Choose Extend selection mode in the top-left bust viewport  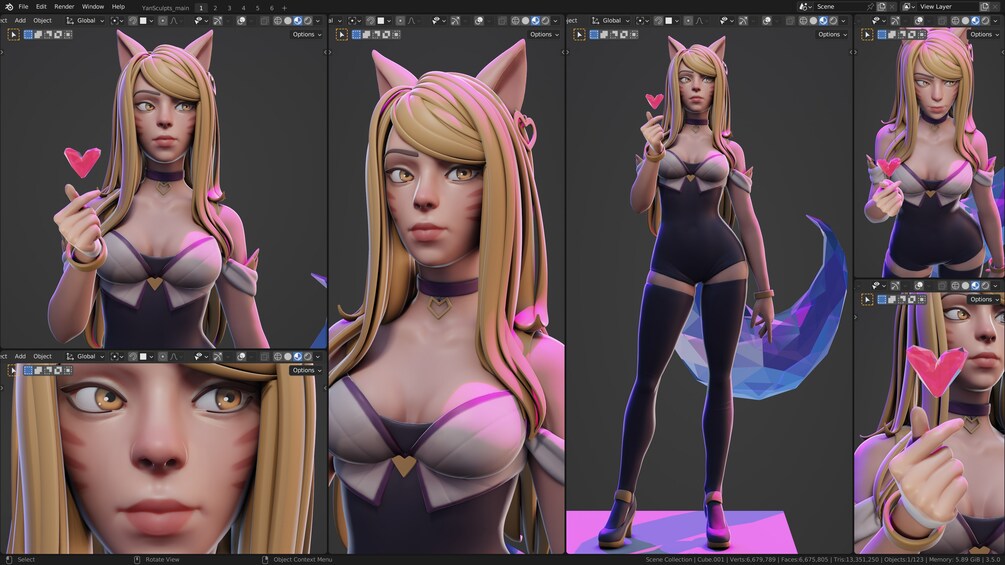click(x=38, y=35)
